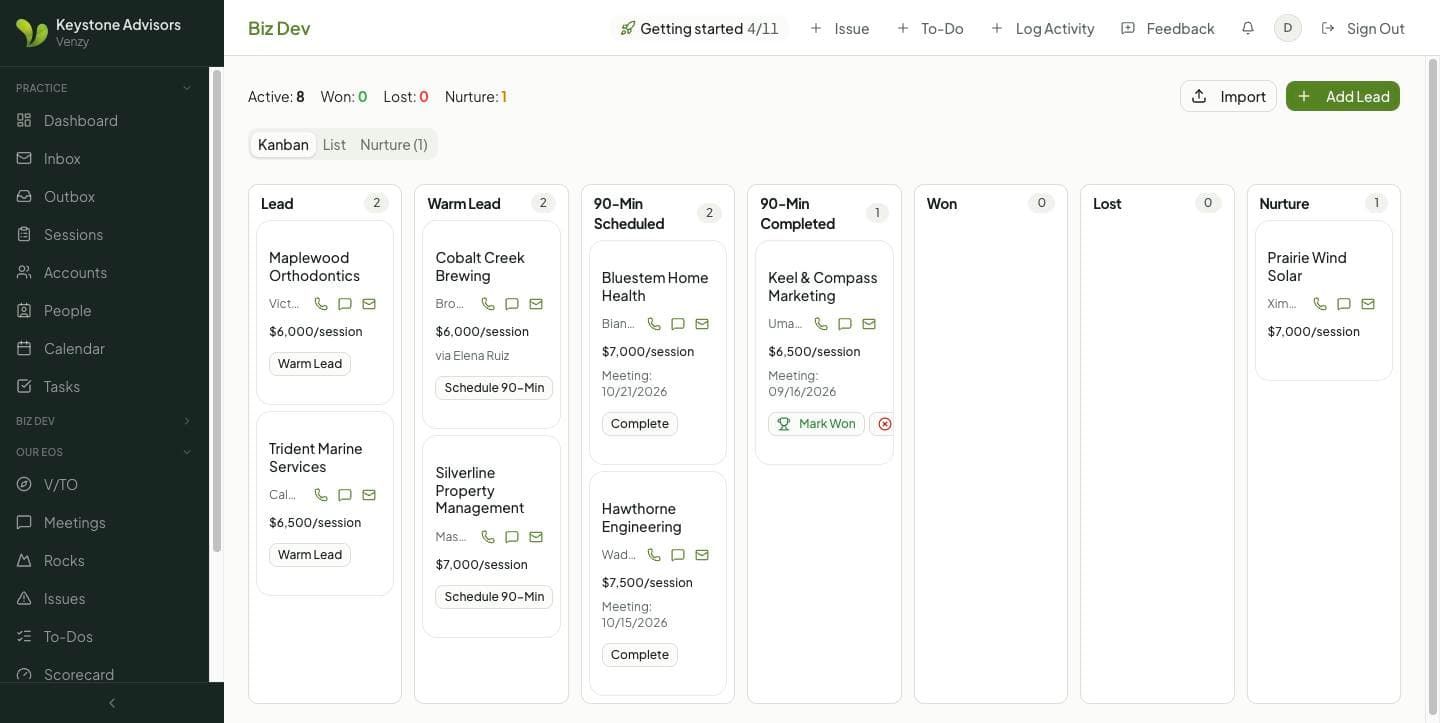The height and width of the screenshot is (723, 1440).
Task: Click To-Do in top bar
Action: tap(930, 28)
